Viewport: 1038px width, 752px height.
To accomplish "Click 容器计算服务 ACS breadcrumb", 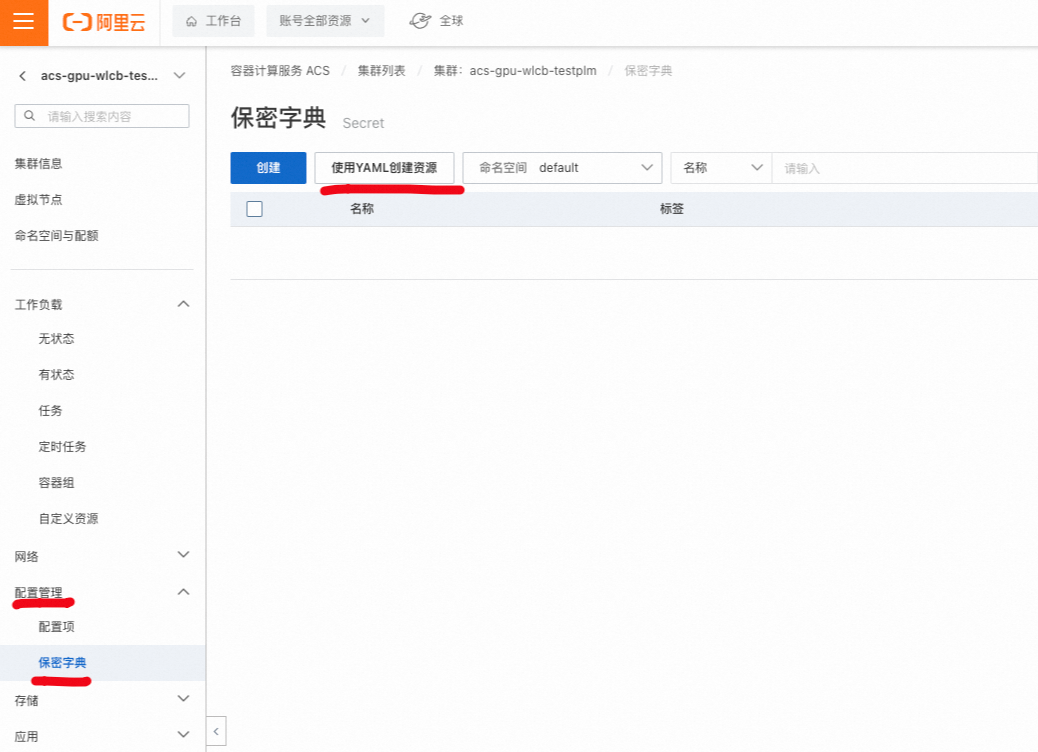I will coord(280,71).
